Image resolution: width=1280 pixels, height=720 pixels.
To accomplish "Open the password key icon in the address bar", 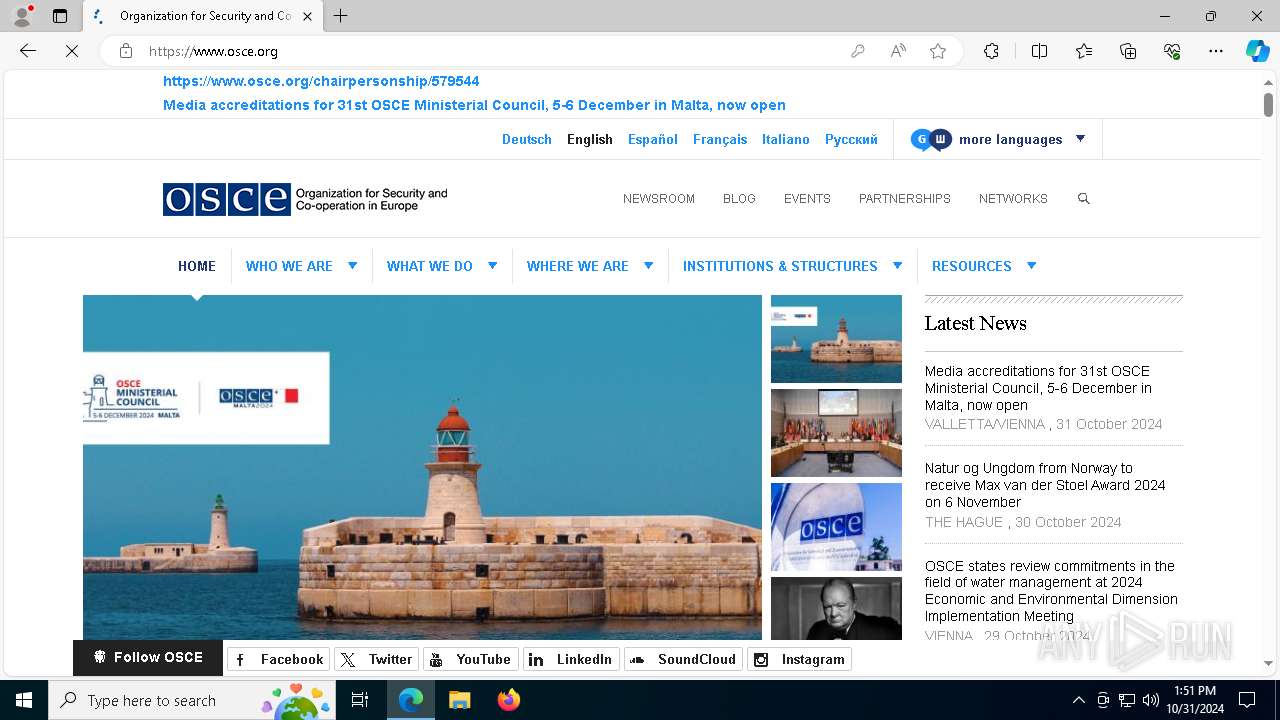I will tap(858, 51).
